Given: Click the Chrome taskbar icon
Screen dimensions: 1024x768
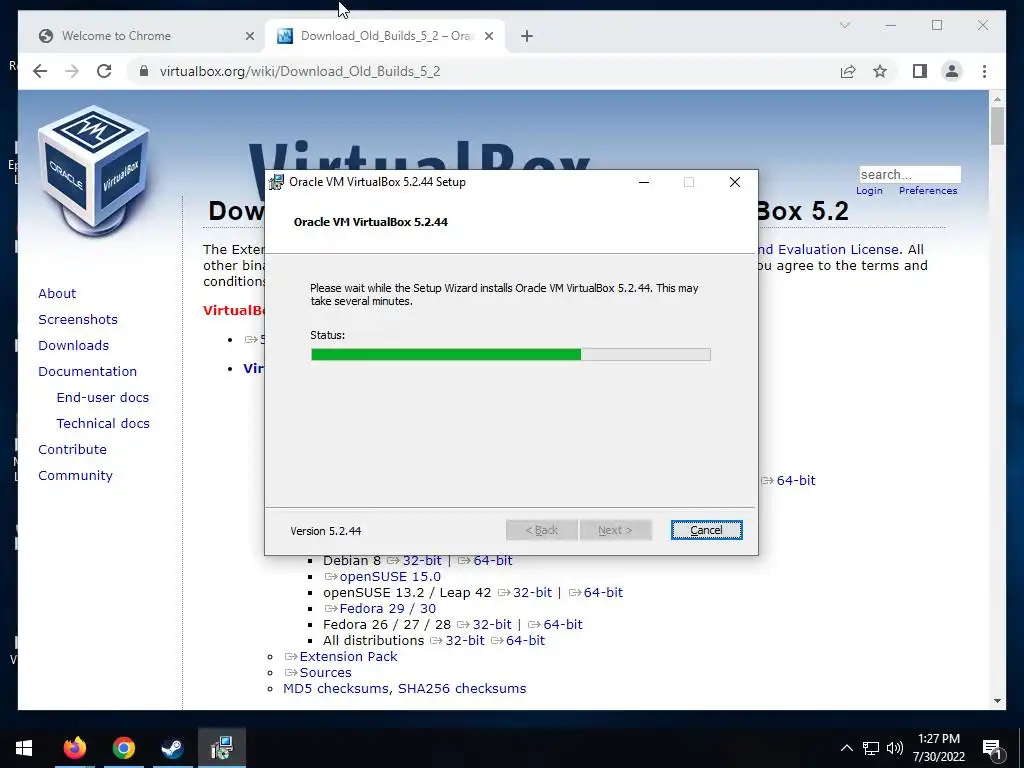Looking at the screenshot, I should pyautogui.click(x=123, y=748).
